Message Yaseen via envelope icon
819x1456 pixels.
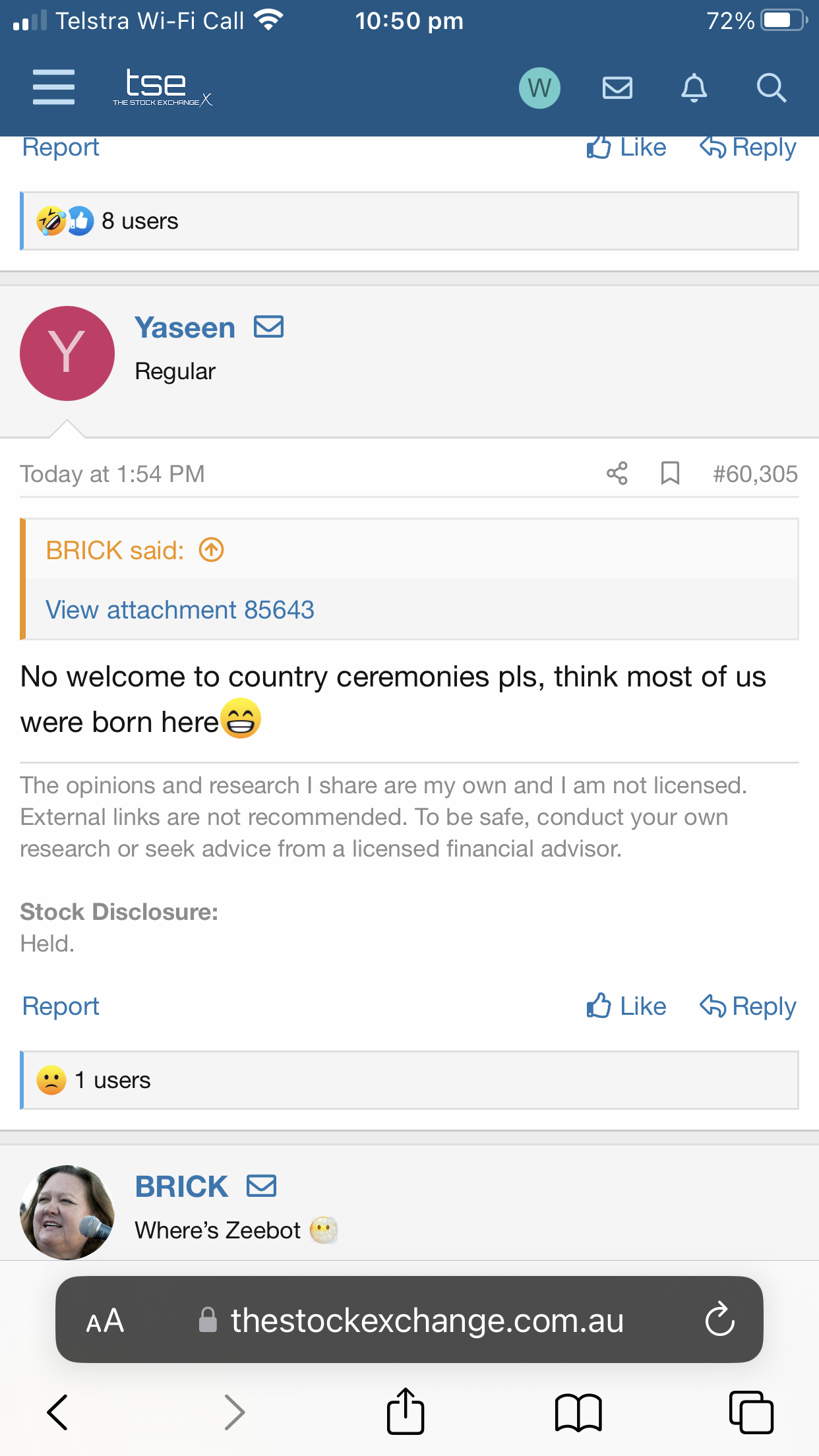(269, 326)
